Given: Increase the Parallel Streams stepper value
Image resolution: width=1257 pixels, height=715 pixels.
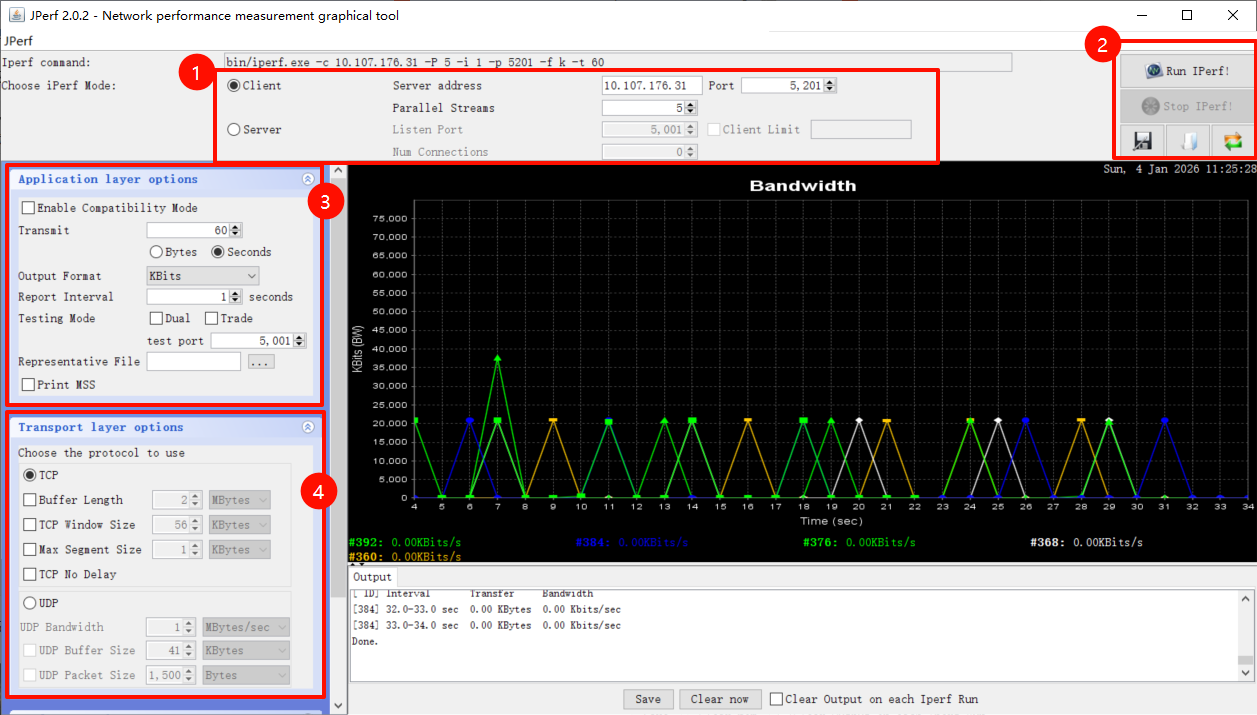Looking at the screenshot, I should coord(691,104).
